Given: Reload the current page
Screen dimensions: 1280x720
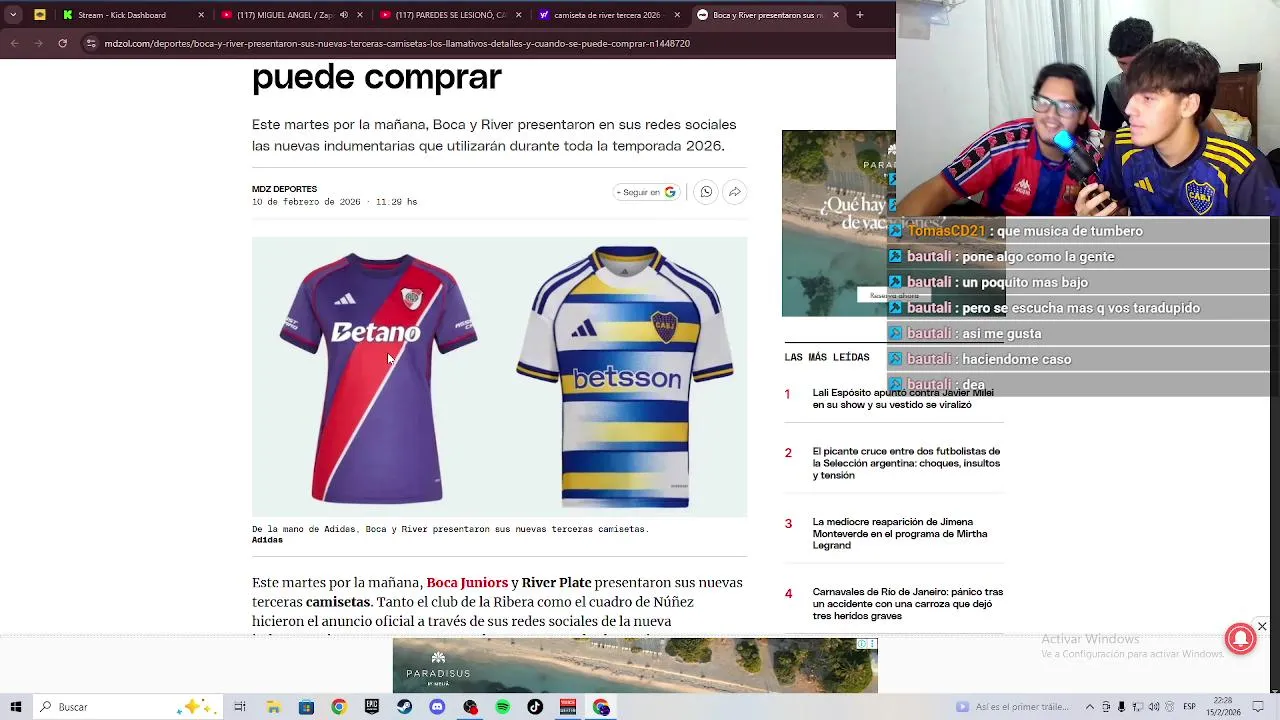Looking at the screenshot, I should [x=62, y=43].
